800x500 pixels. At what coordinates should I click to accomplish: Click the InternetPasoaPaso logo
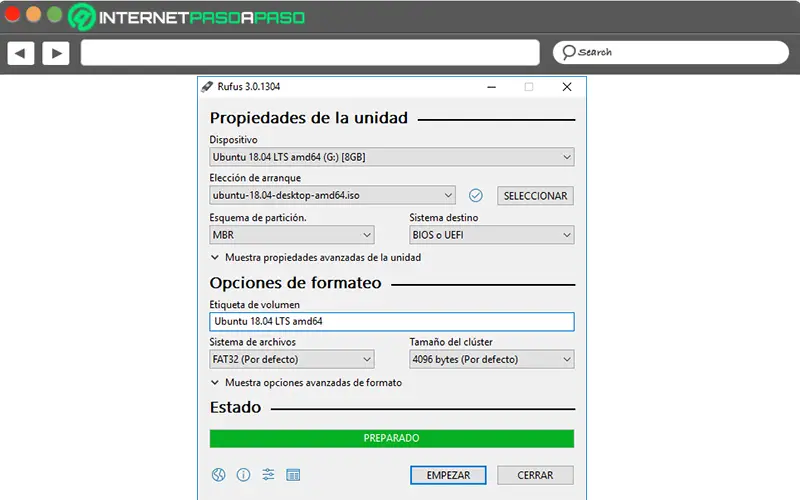[x=187, y=17]
